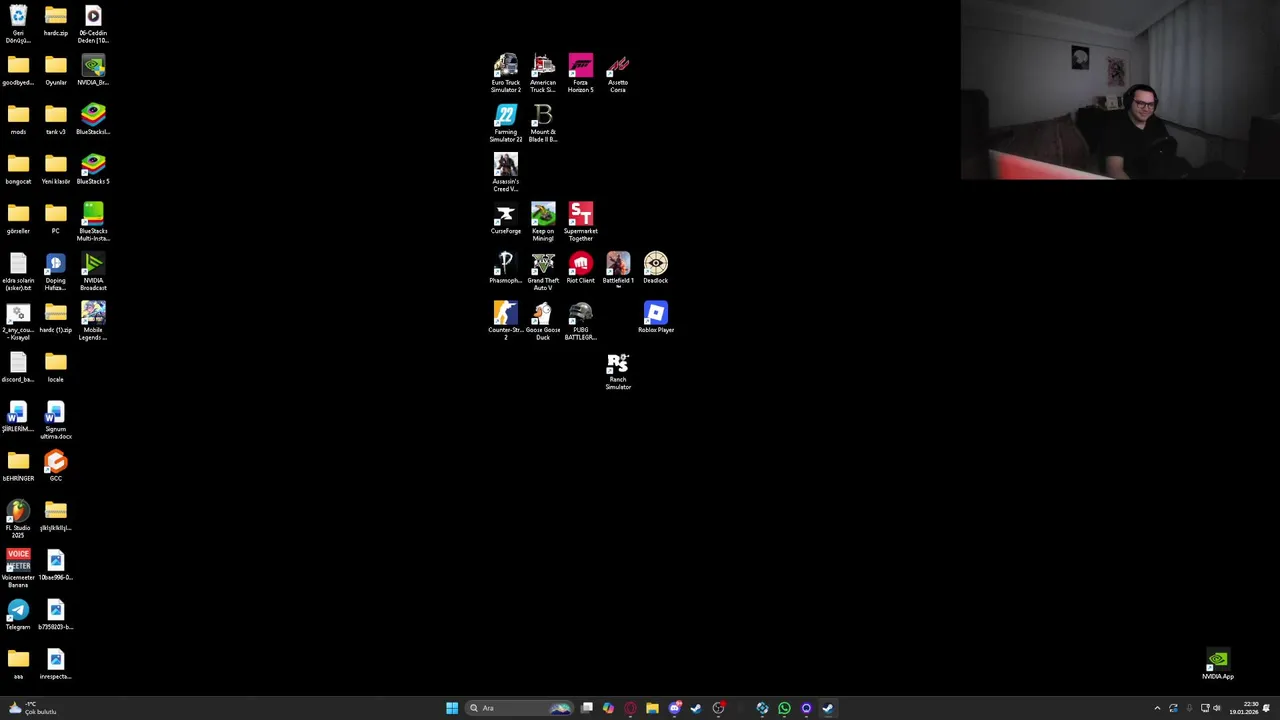
Task: Select the görseller folder
Action: coord(18,218)
